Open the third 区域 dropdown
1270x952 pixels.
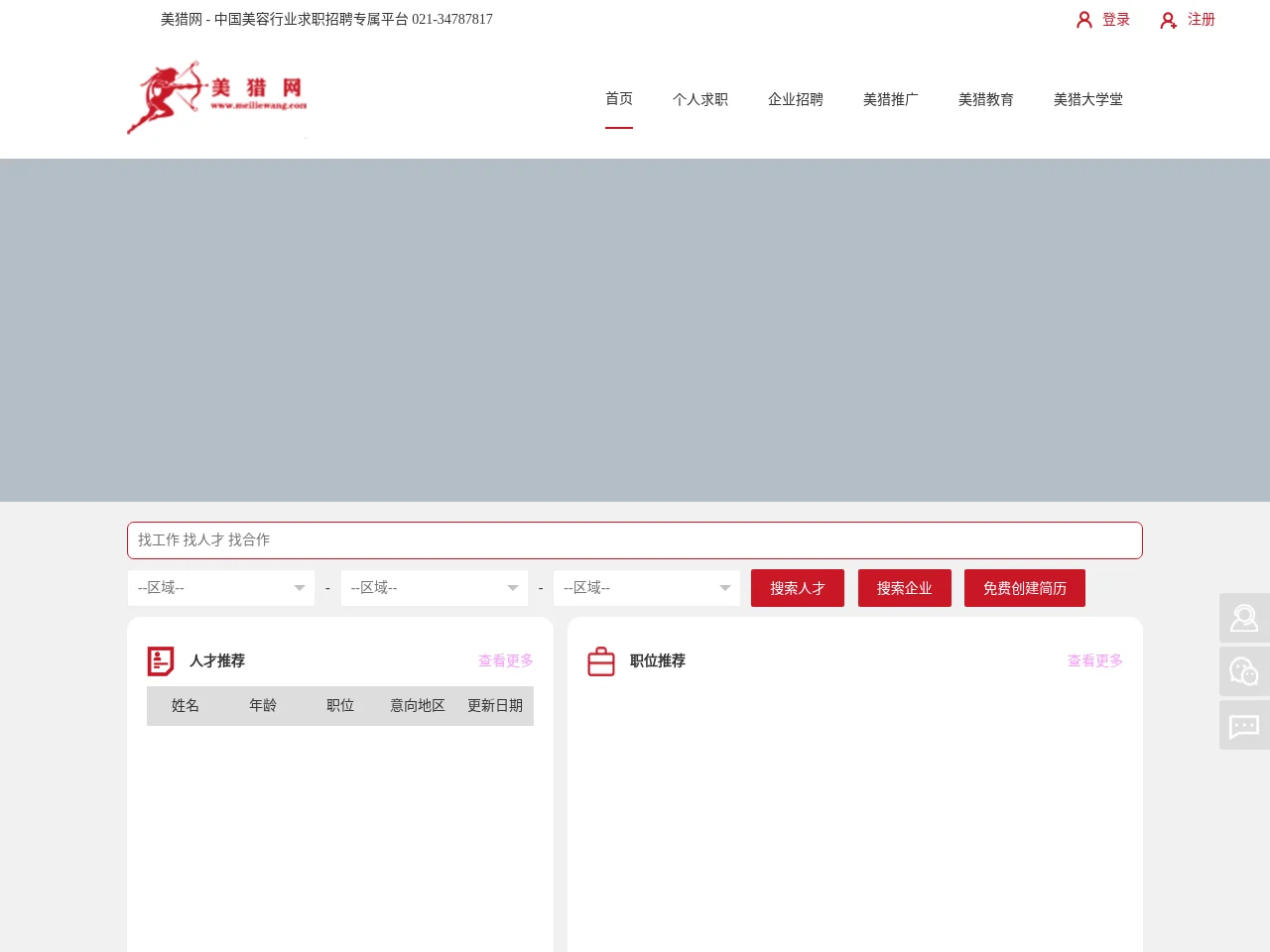click(x=647, y=588)
